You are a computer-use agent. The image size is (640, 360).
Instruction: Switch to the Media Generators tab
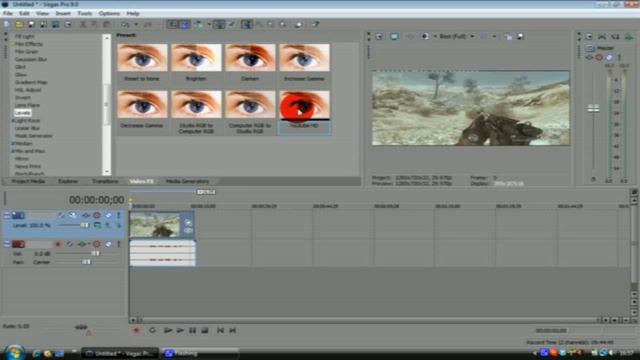tap(187, 181)
